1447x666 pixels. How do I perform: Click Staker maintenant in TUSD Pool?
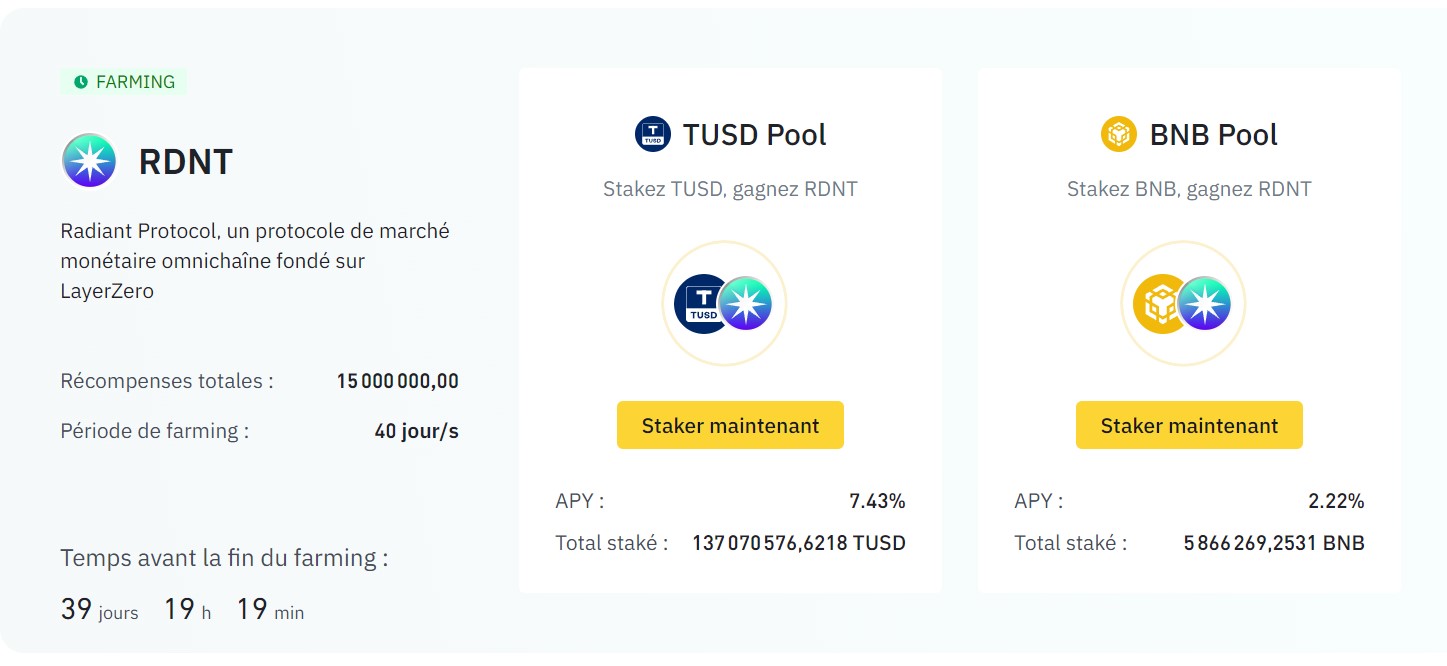click(729, 424)
